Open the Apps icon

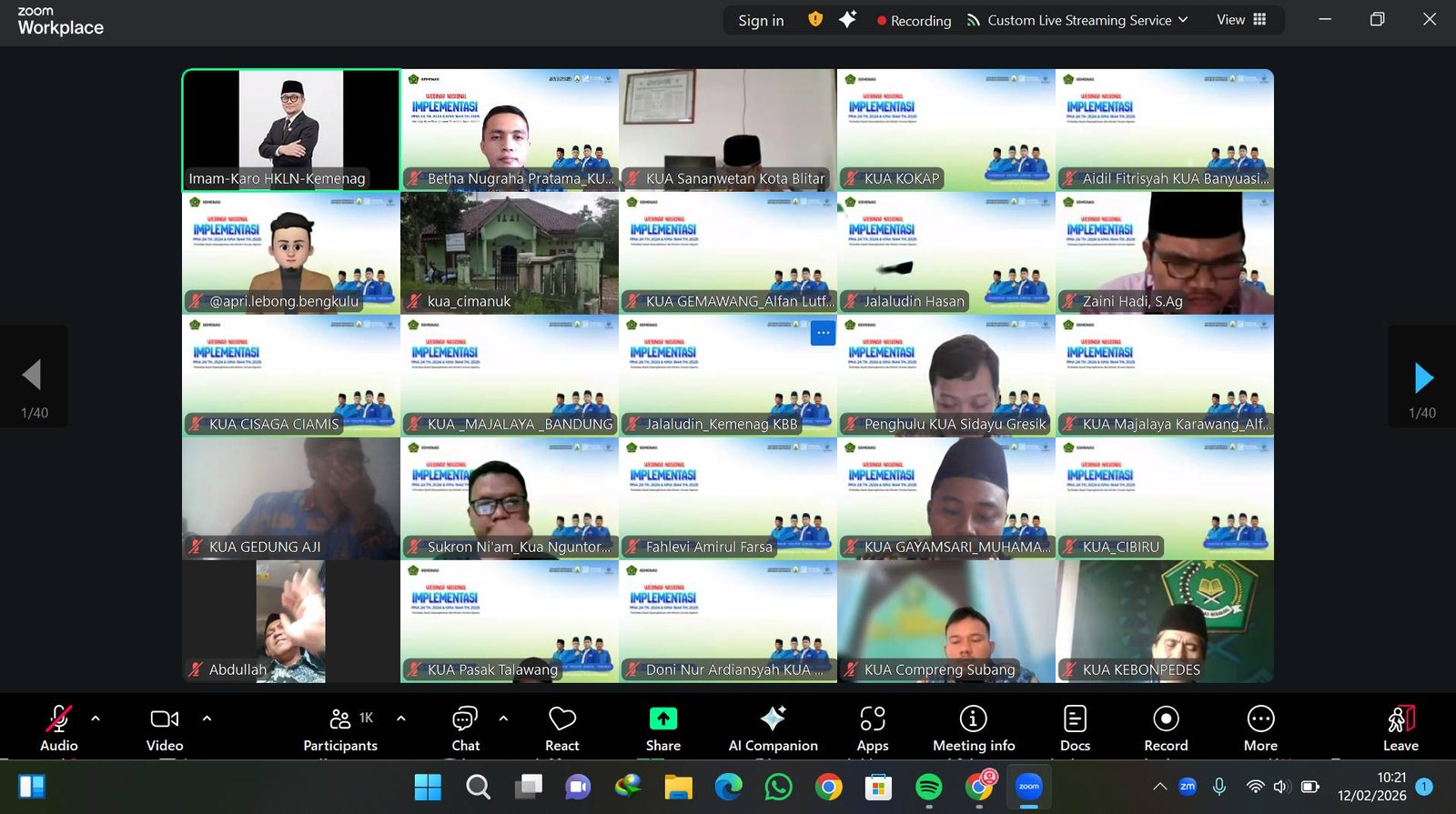[x=872, y=729]
